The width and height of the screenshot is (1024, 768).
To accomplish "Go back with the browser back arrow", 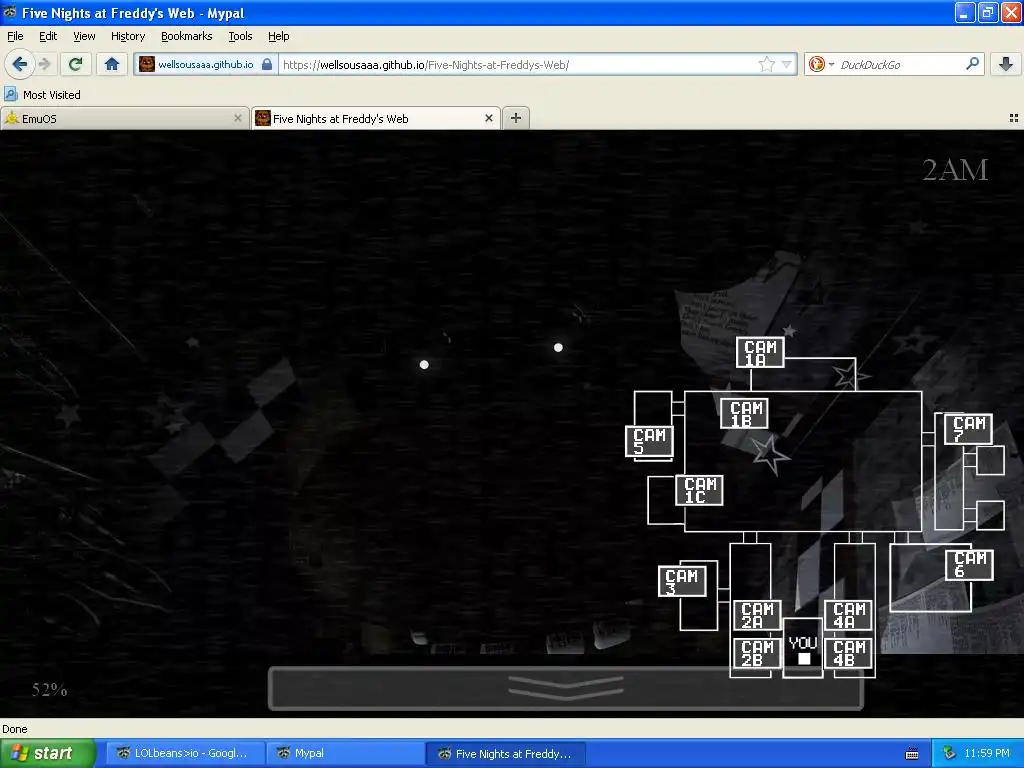I will [19, 64].
